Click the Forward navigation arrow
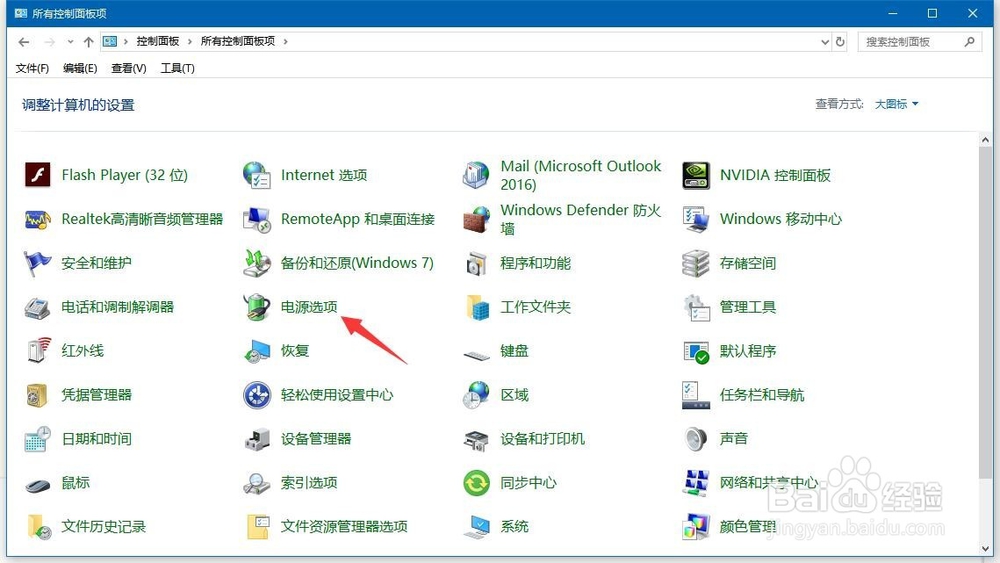 [x=49, y=42]
